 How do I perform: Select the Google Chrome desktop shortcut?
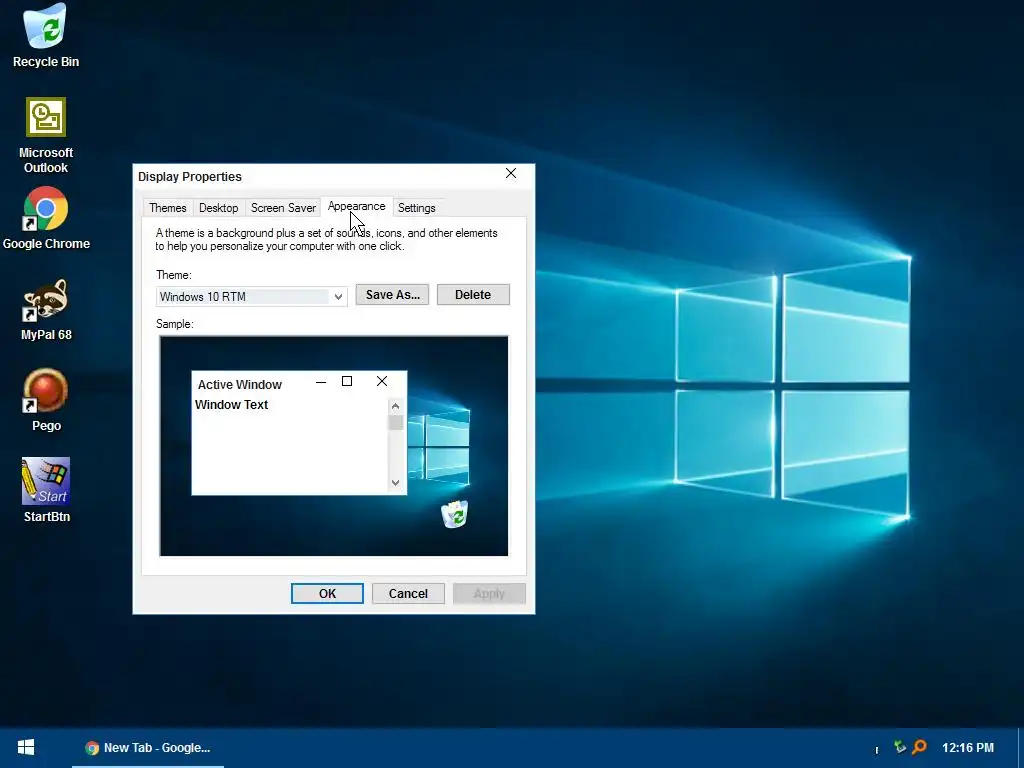[x=46, y=219]
